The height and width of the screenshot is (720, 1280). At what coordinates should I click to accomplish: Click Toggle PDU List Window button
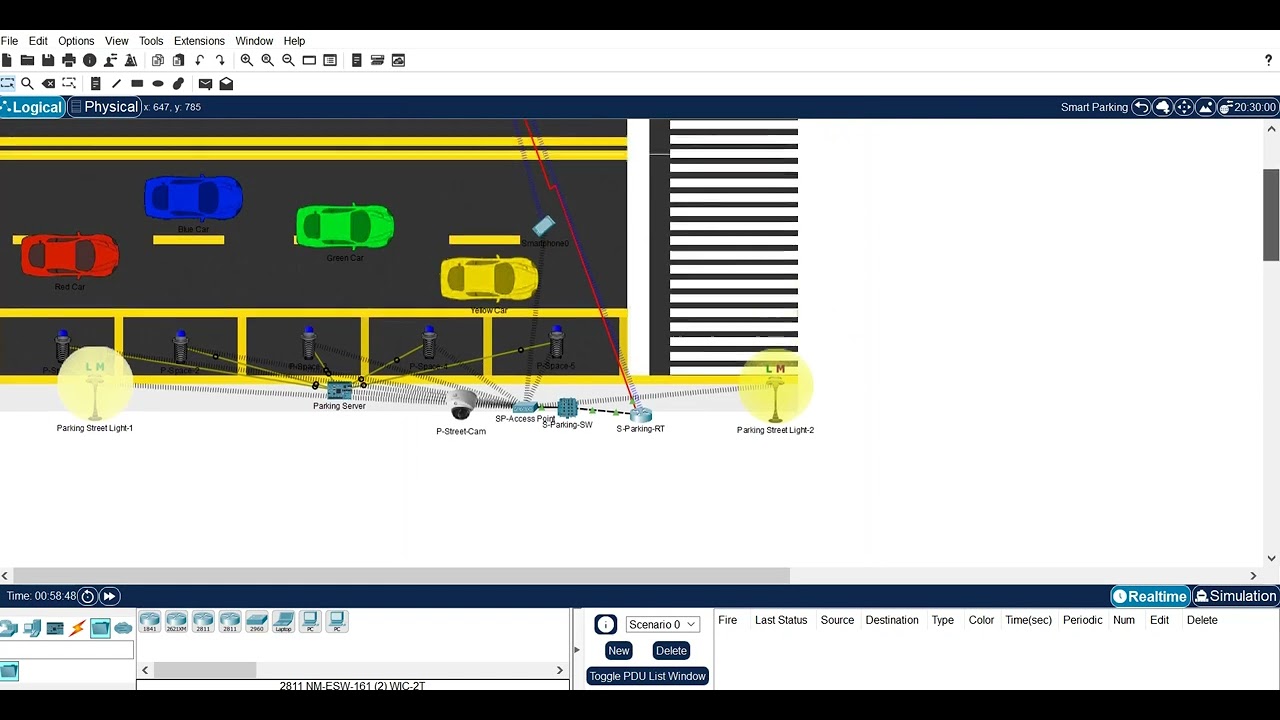tap(647, 676)
